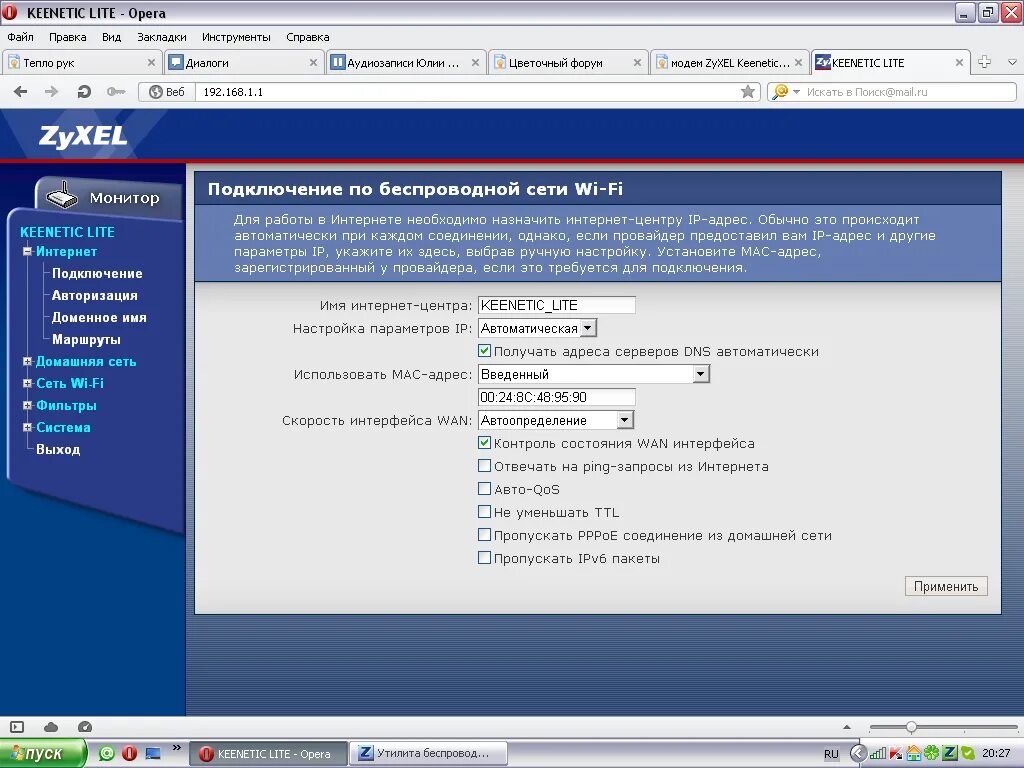The width and height of the screenshot is (1024, 768).
Task: Toggle automatic DNS servers checkbox
Action: point(485,351)
